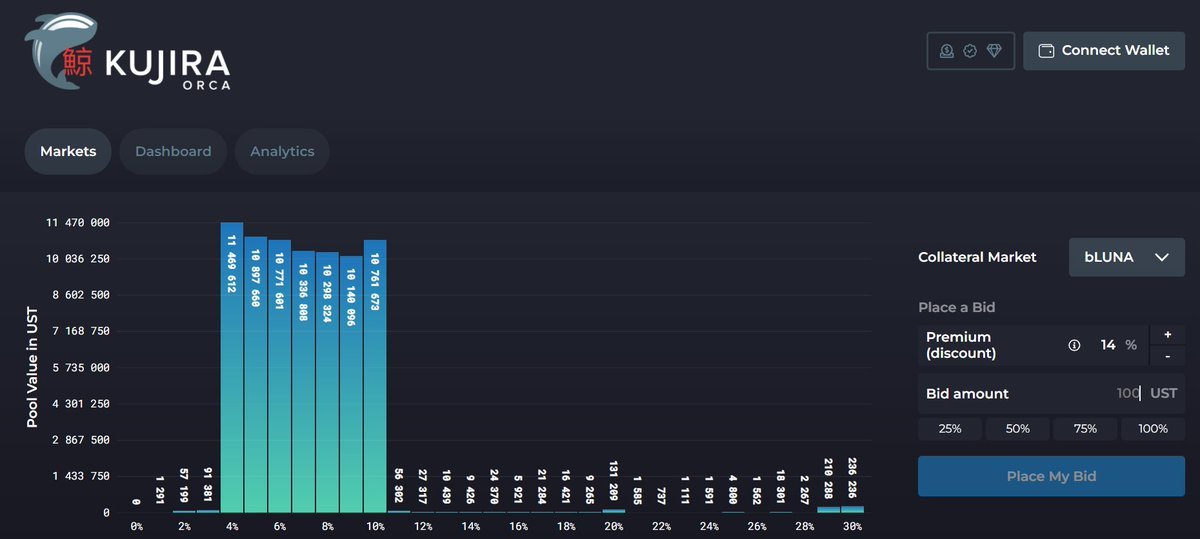Viewport: 1200px width, 539px height.
Task: Click the Collateral Market label
Action: point(977,257)
